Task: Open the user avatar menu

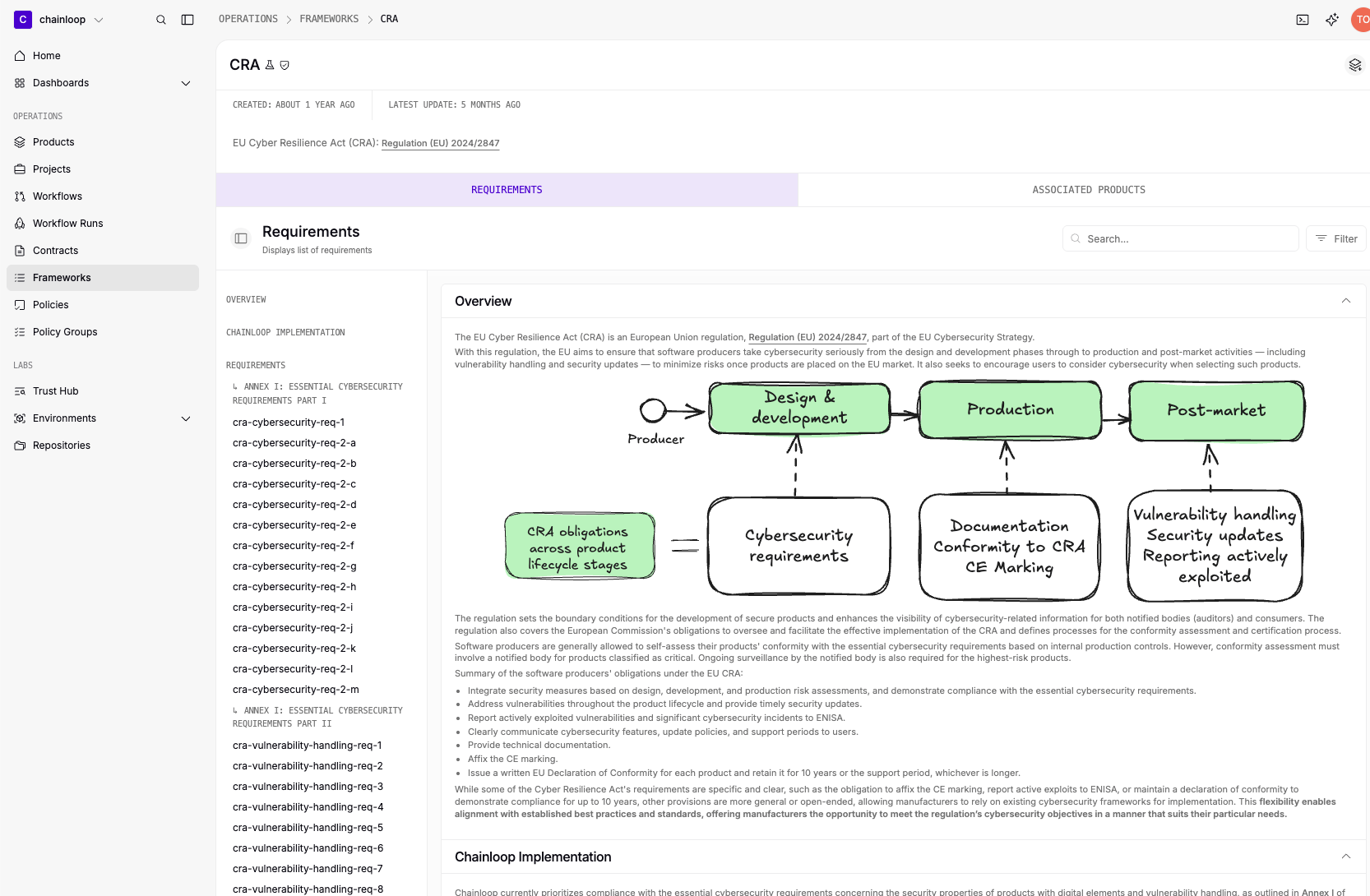Action: pos(1361,20)
